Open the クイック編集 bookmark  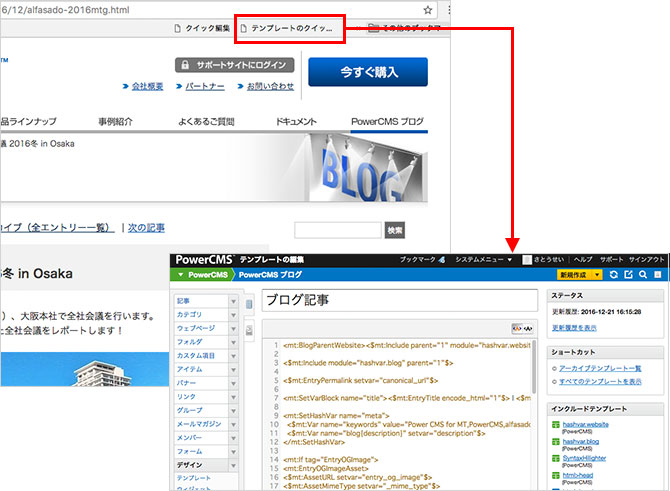[x=202, y=29]
